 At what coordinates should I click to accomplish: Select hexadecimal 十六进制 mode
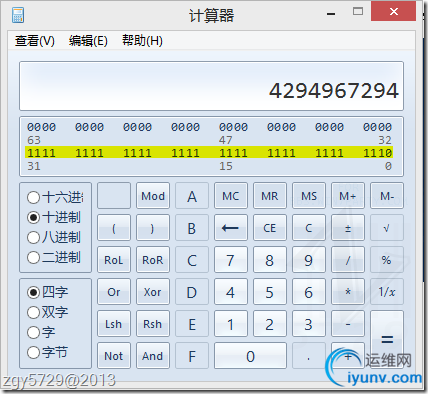coord(55,197)
